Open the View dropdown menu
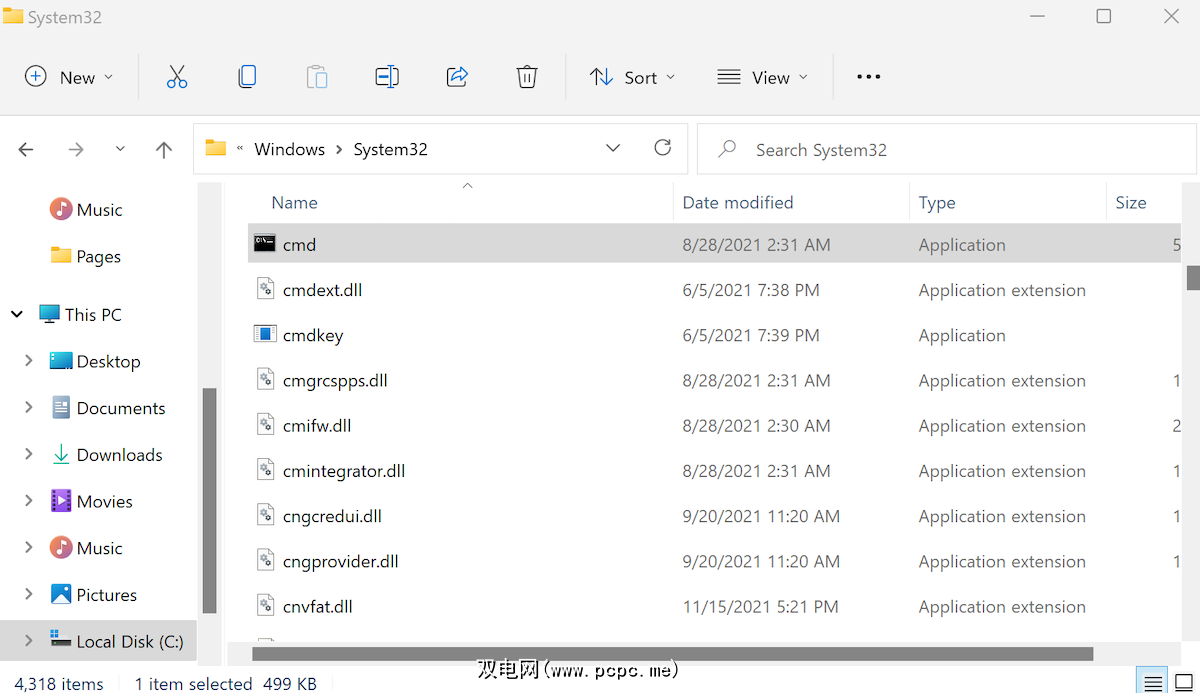1200x693 pixels. pyautogui.click(x=763, y=77)
